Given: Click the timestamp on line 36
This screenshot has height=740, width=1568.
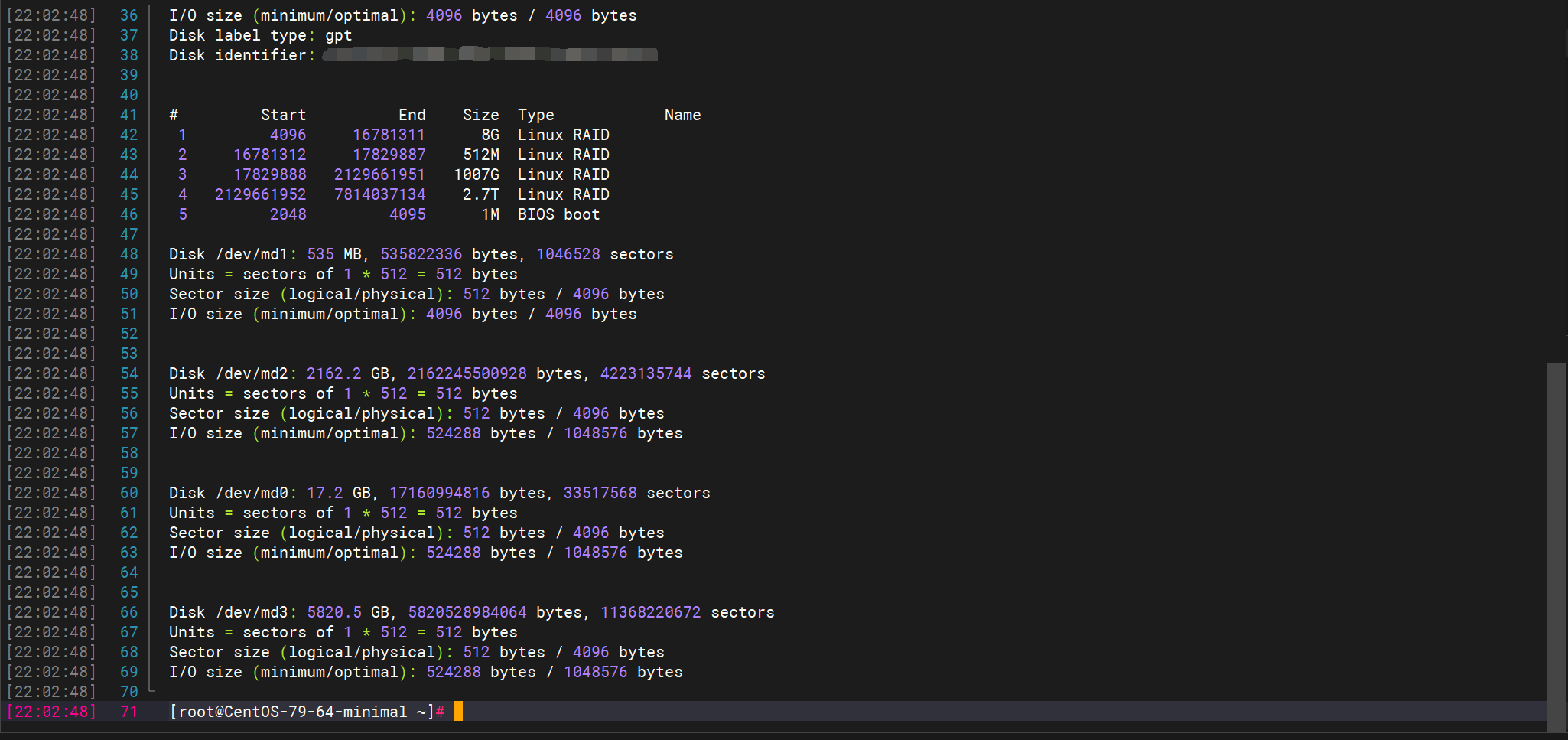Looking at the screenshot, I should 52,15.
